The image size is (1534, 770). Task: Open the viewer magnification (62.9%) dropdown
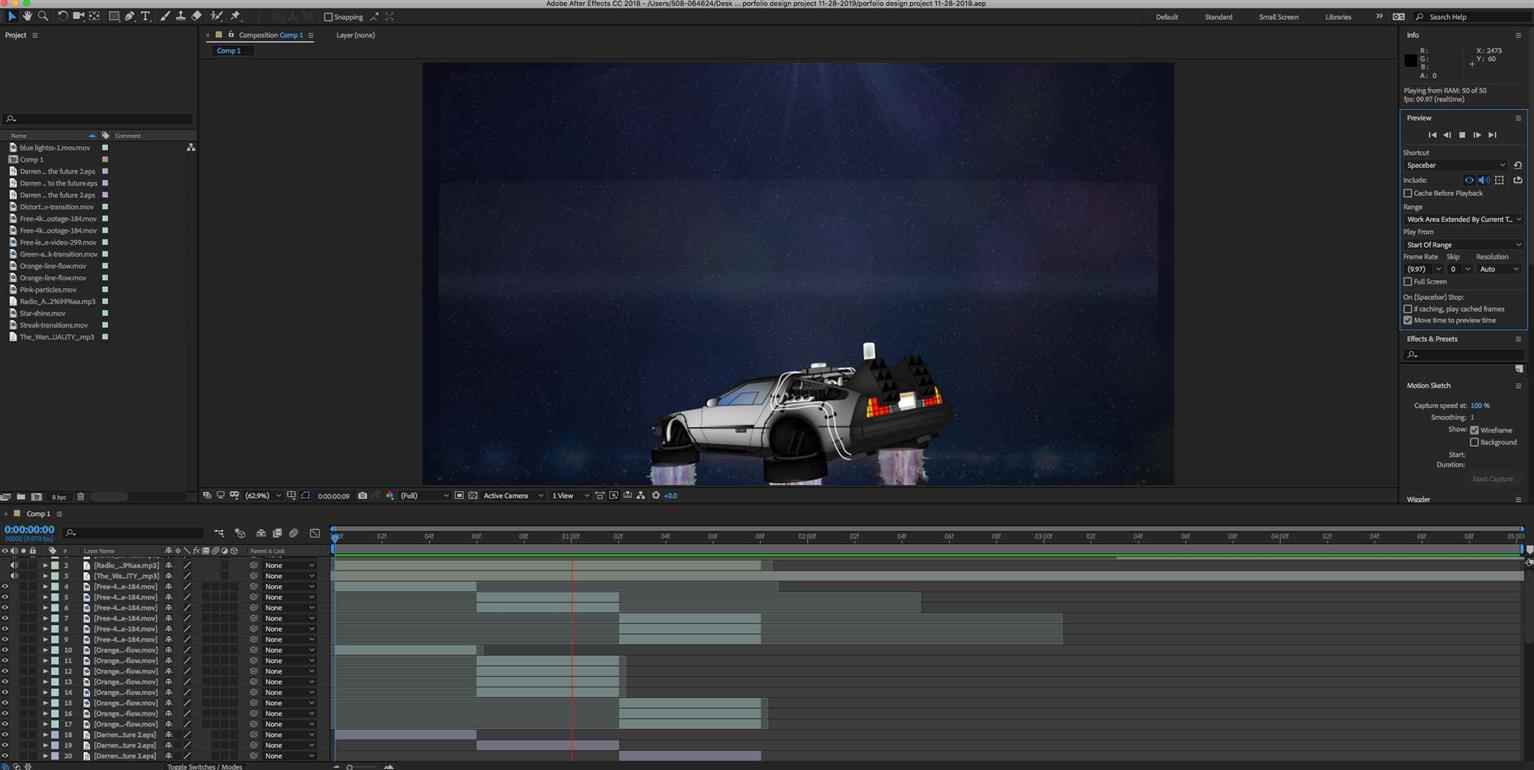262,496
